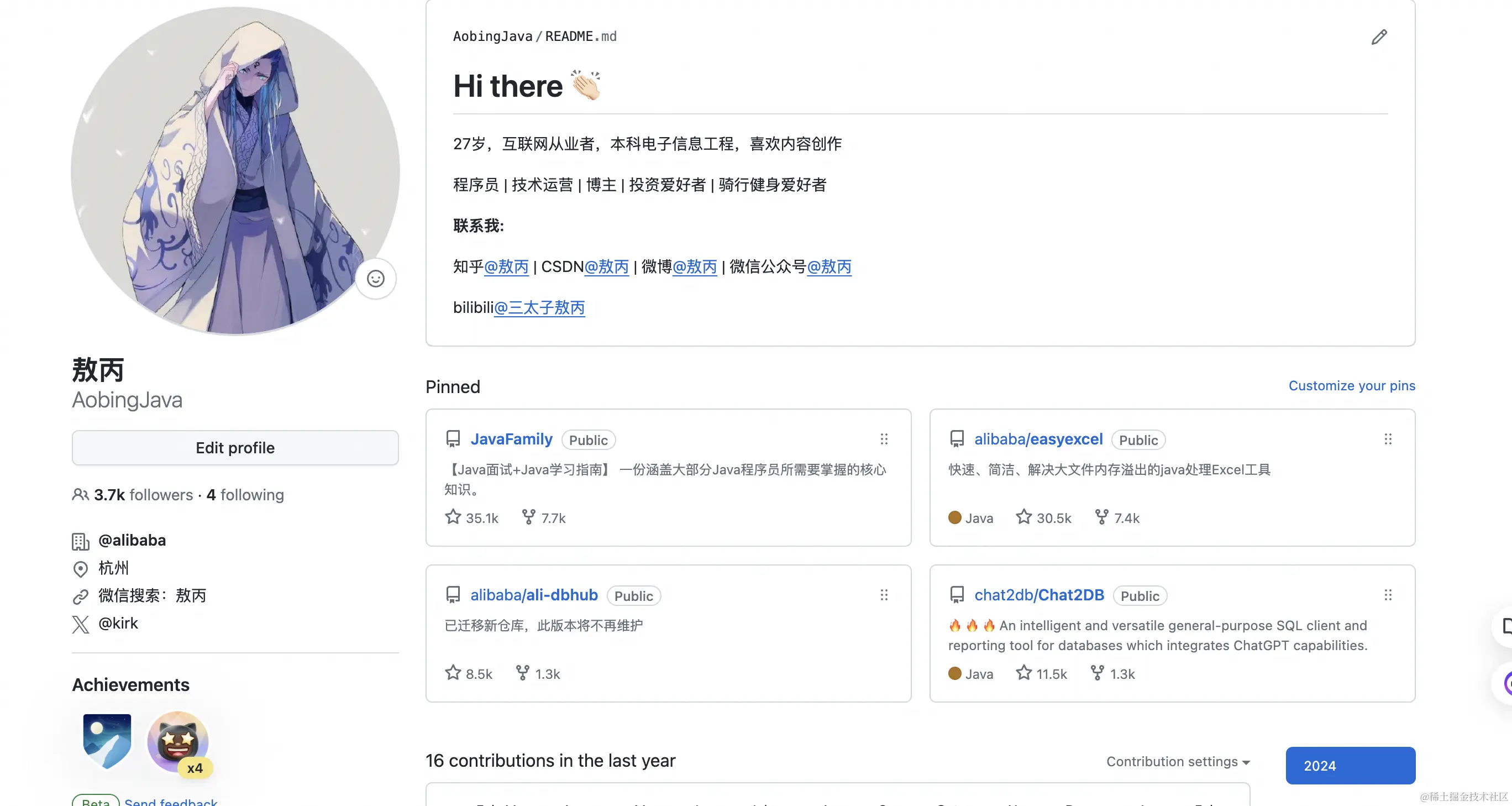Click the README edit pencil icon
Viewport: 1512px width, 806px height.
coord(1379,37)
